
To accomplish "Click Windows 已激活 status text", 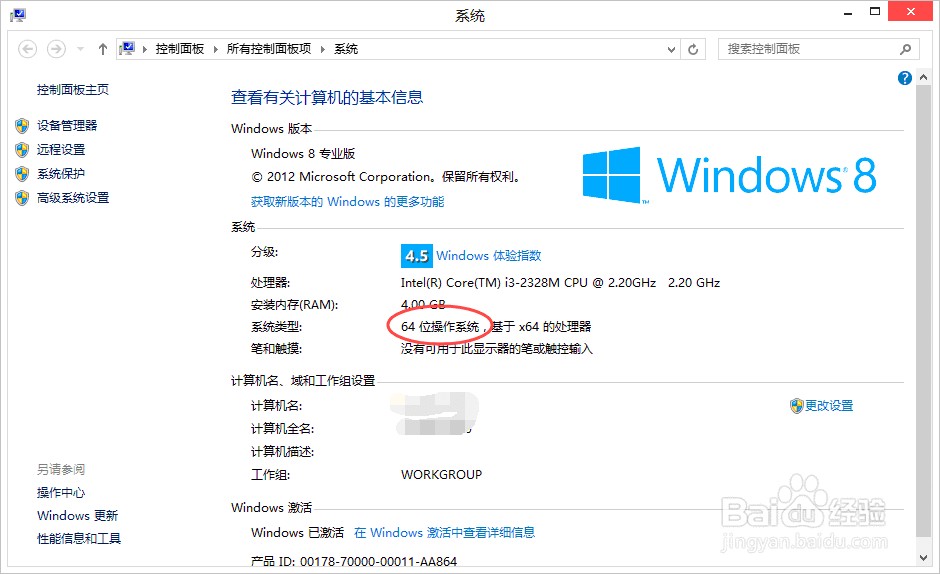I will (x=297, y=533).
